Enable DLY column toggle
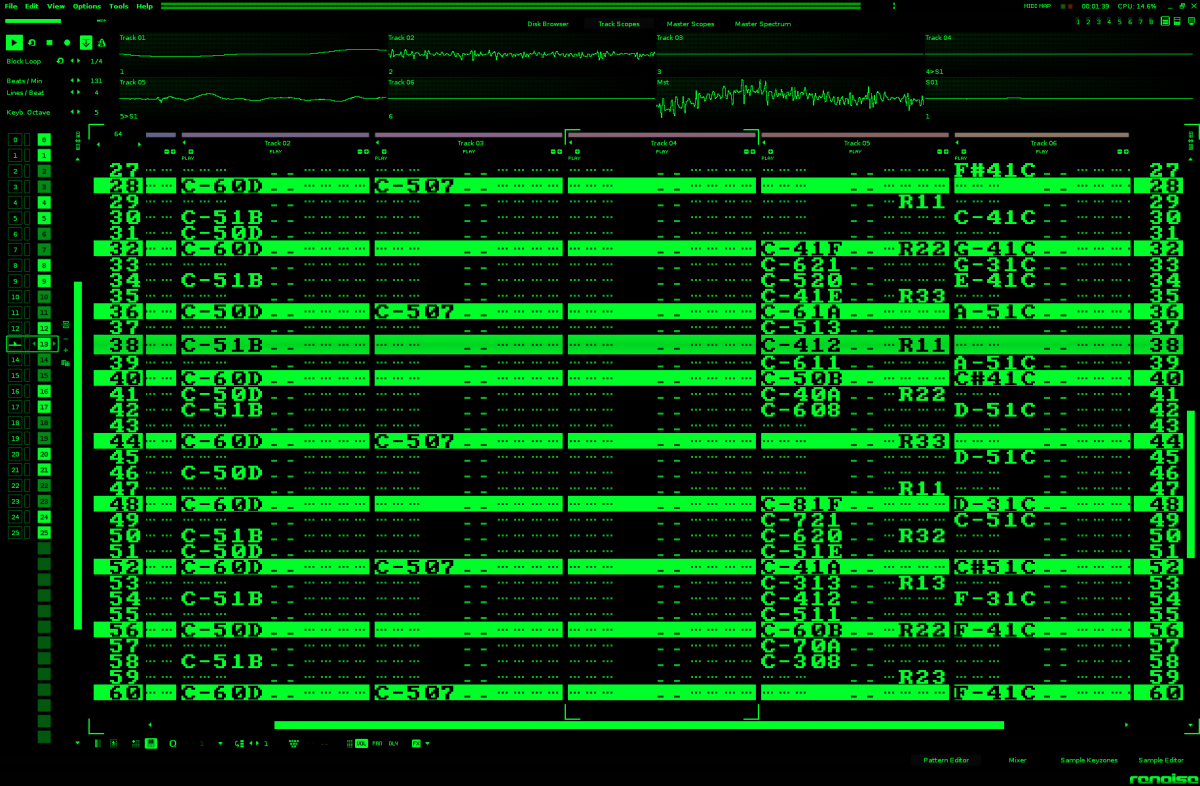The height and width of the screenshot is (786, 1200). point(393,743)
